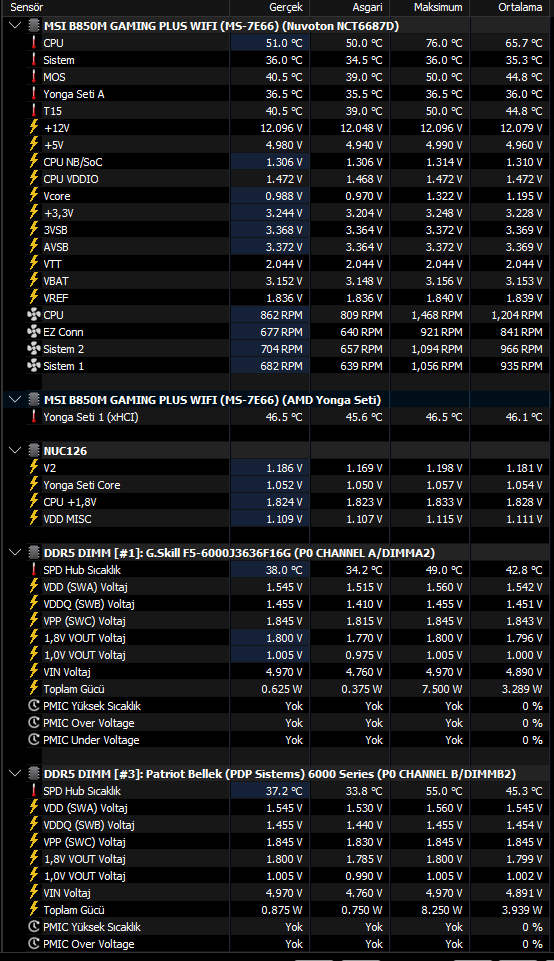The width and height of the screenshot is (554, 961).
Task: Select the AVSB sensor row
Action: 275,247
